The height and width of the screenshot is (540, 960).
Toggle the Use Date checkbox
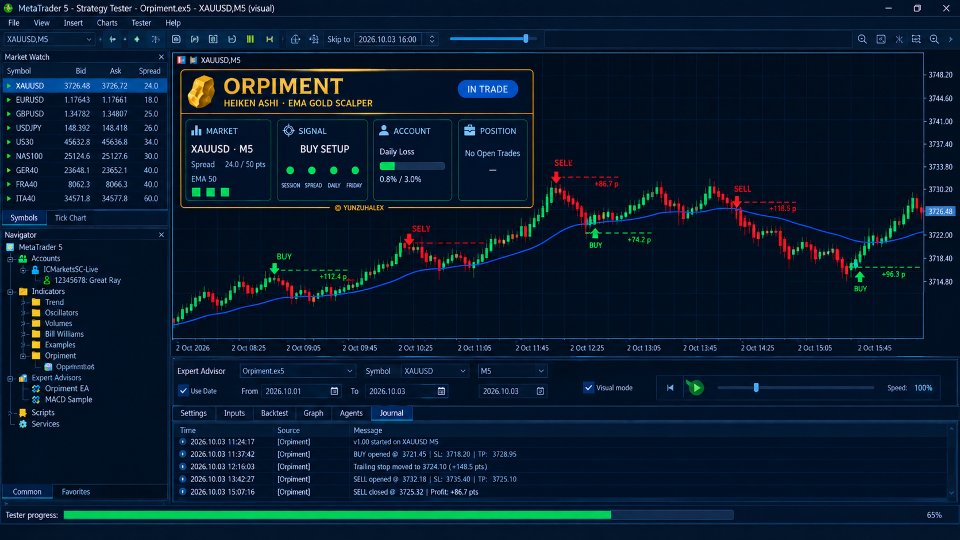[184, 391]
